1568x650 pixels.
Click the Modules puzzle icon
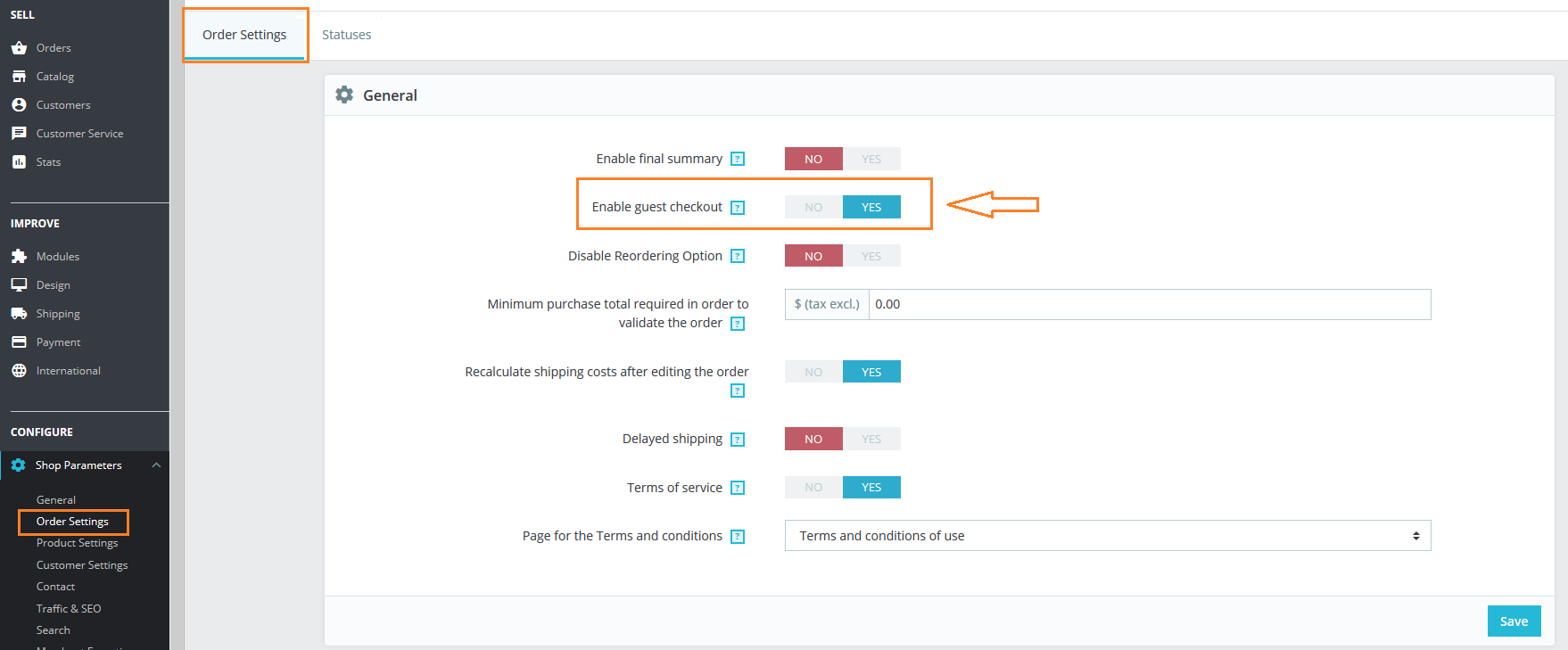tap(19, 257)
